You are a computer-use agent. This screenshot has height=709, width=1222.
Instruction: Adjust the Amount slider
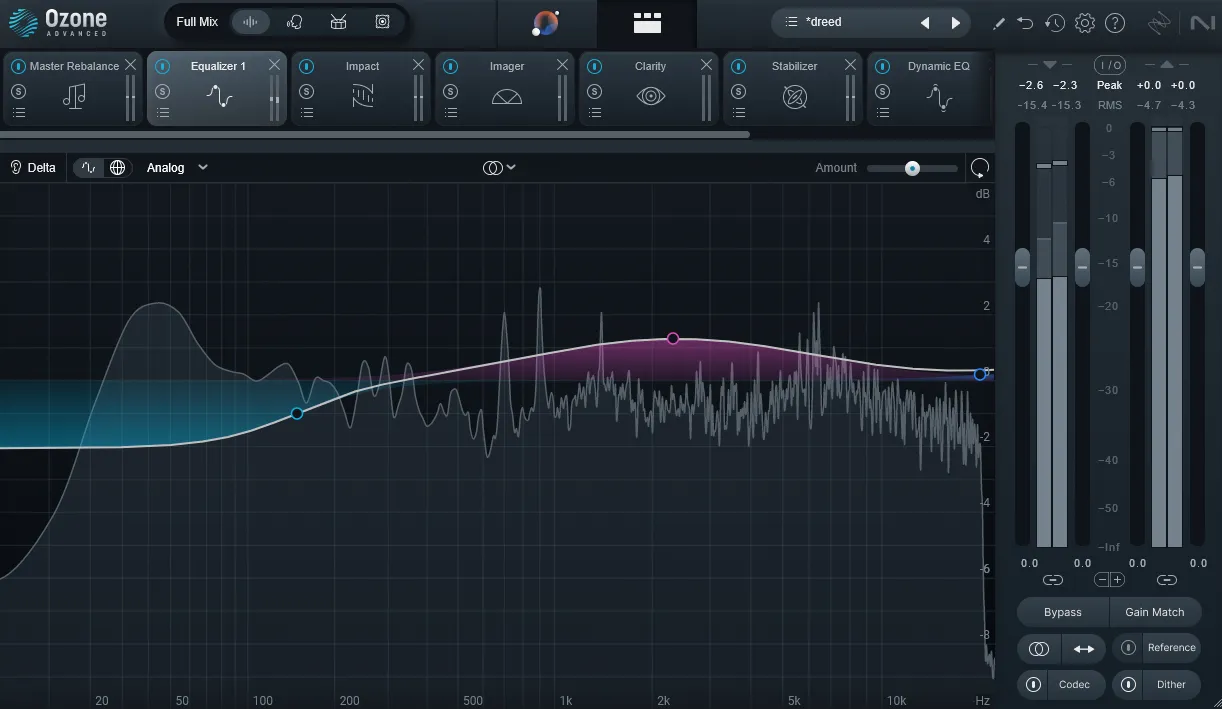click(912, 168)
